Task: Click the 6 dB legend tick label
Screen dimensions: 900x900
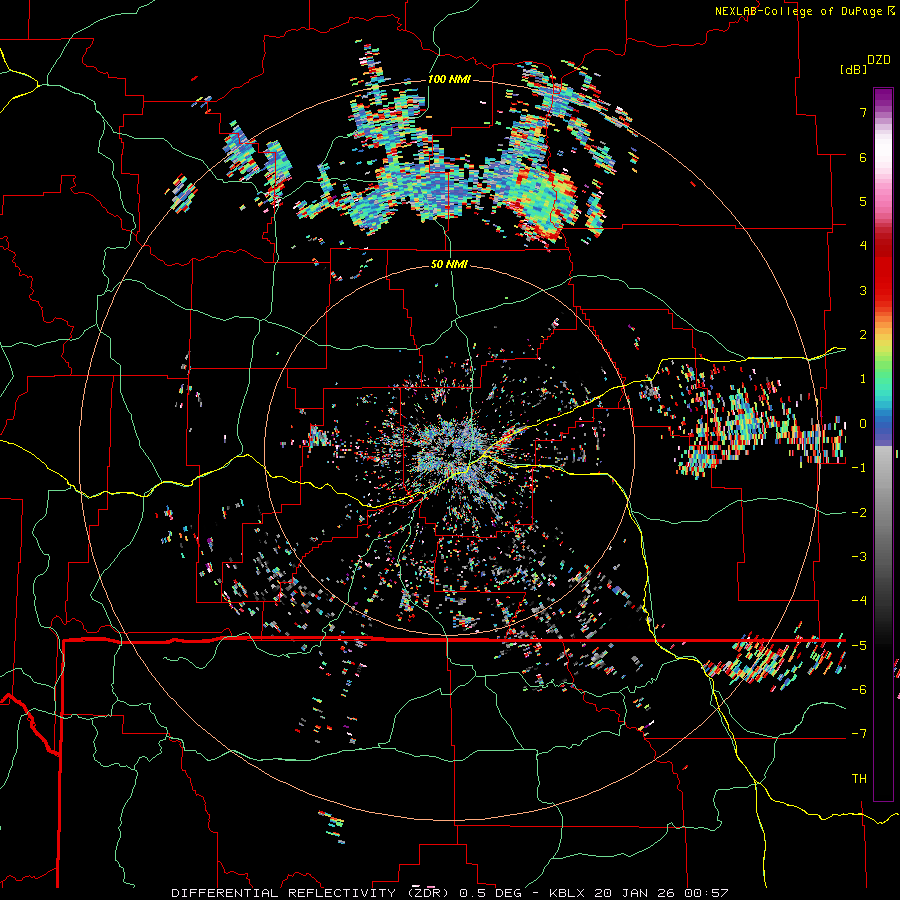Action: click(x=863, y=157)
